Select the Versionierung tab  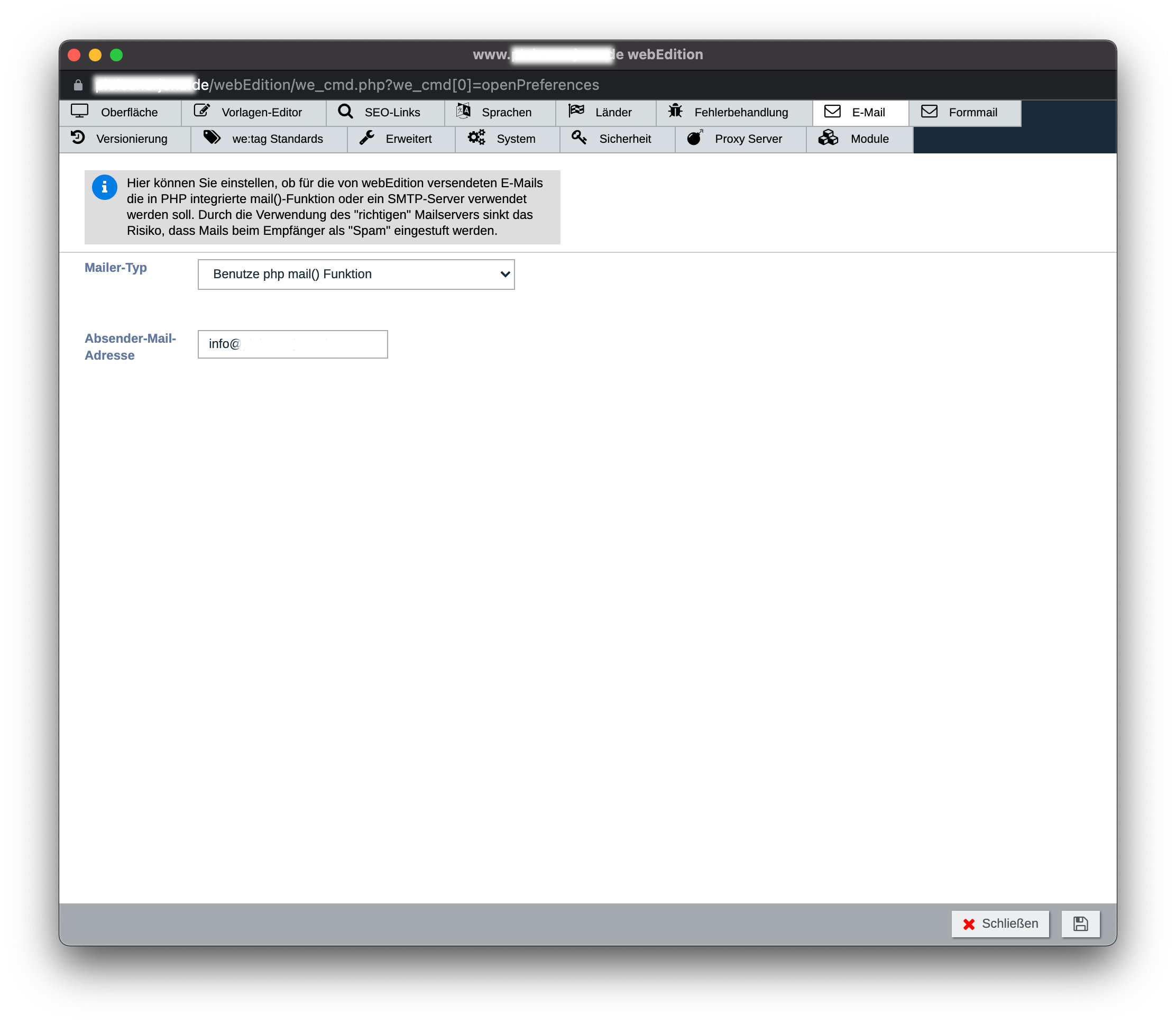point(124,139)
